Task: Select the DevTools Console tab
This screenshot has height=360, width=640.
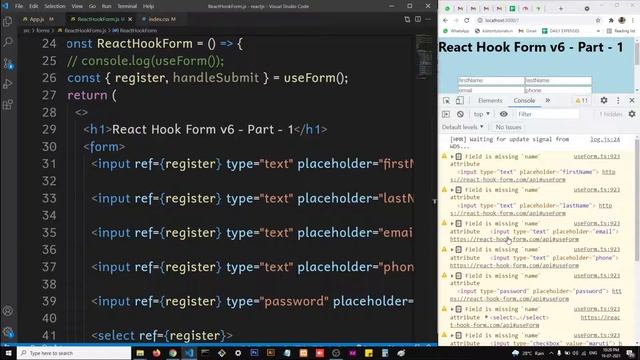Action: click(x=524, y=100)
